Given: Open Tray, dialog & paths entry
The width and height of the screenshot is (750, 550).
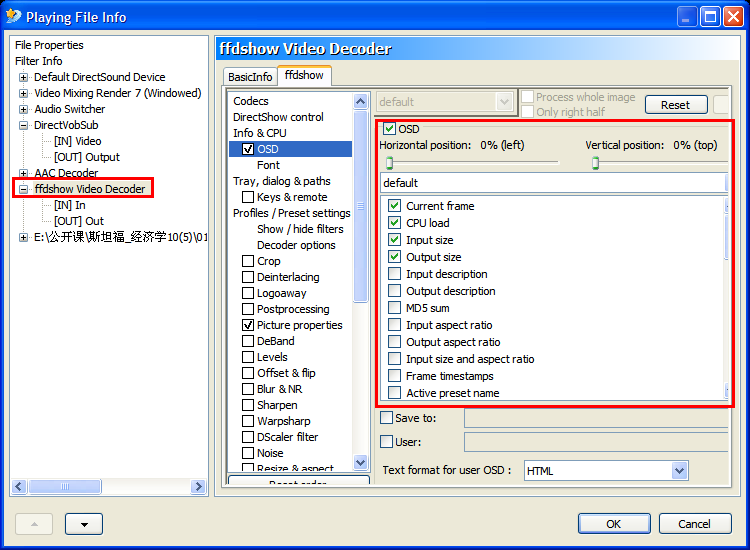Looking at the screenshot, I should (282, 181).
